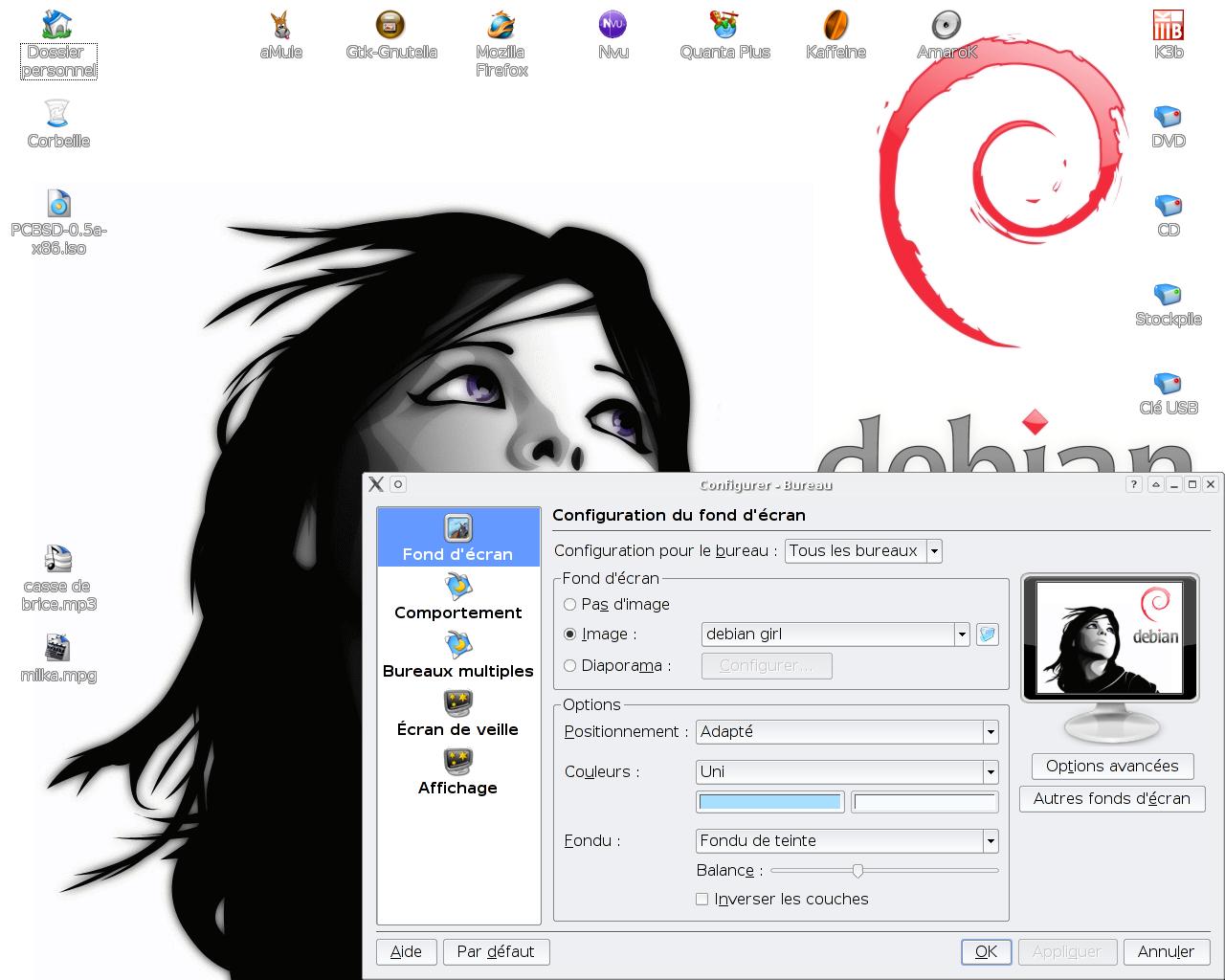Switch to the Affichage section
The height and width of the screenshot is (980, 1225).
[x=458, y=770]
